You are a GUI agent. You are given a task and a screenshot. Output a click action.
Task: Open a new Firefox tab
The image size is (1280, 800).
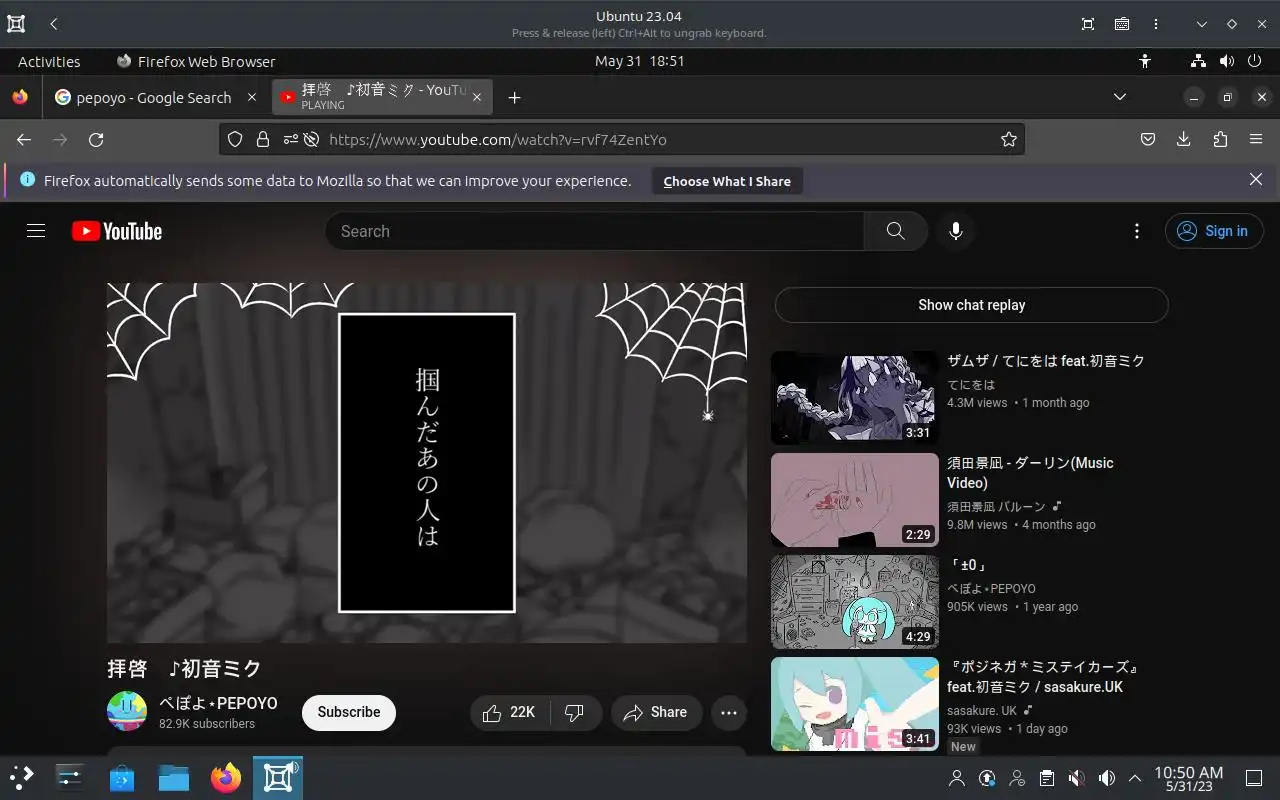(514, 98)
